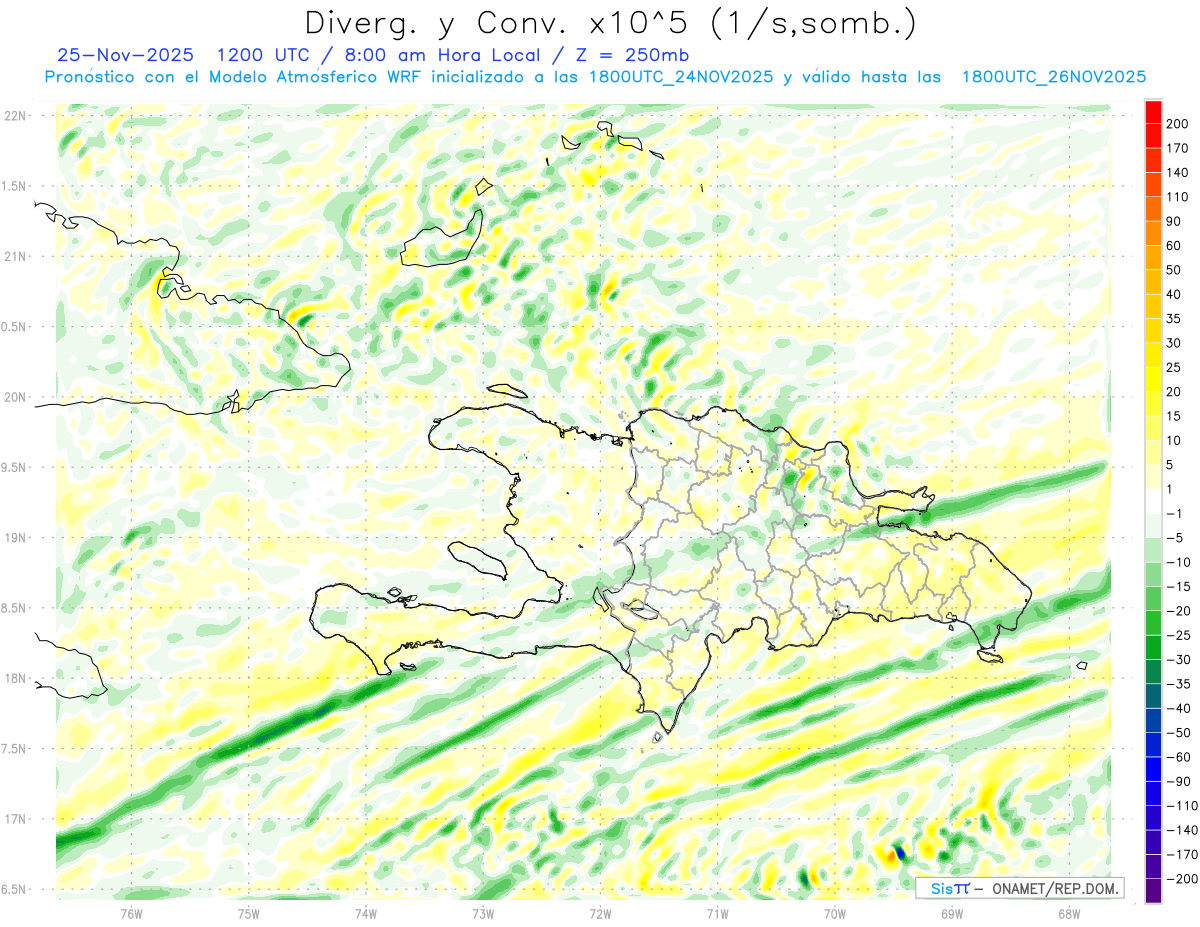This screenshot has height=927, width=1200.
Task: Select the "6.5N" latitude axis label
Action: [x=14, y=889]
